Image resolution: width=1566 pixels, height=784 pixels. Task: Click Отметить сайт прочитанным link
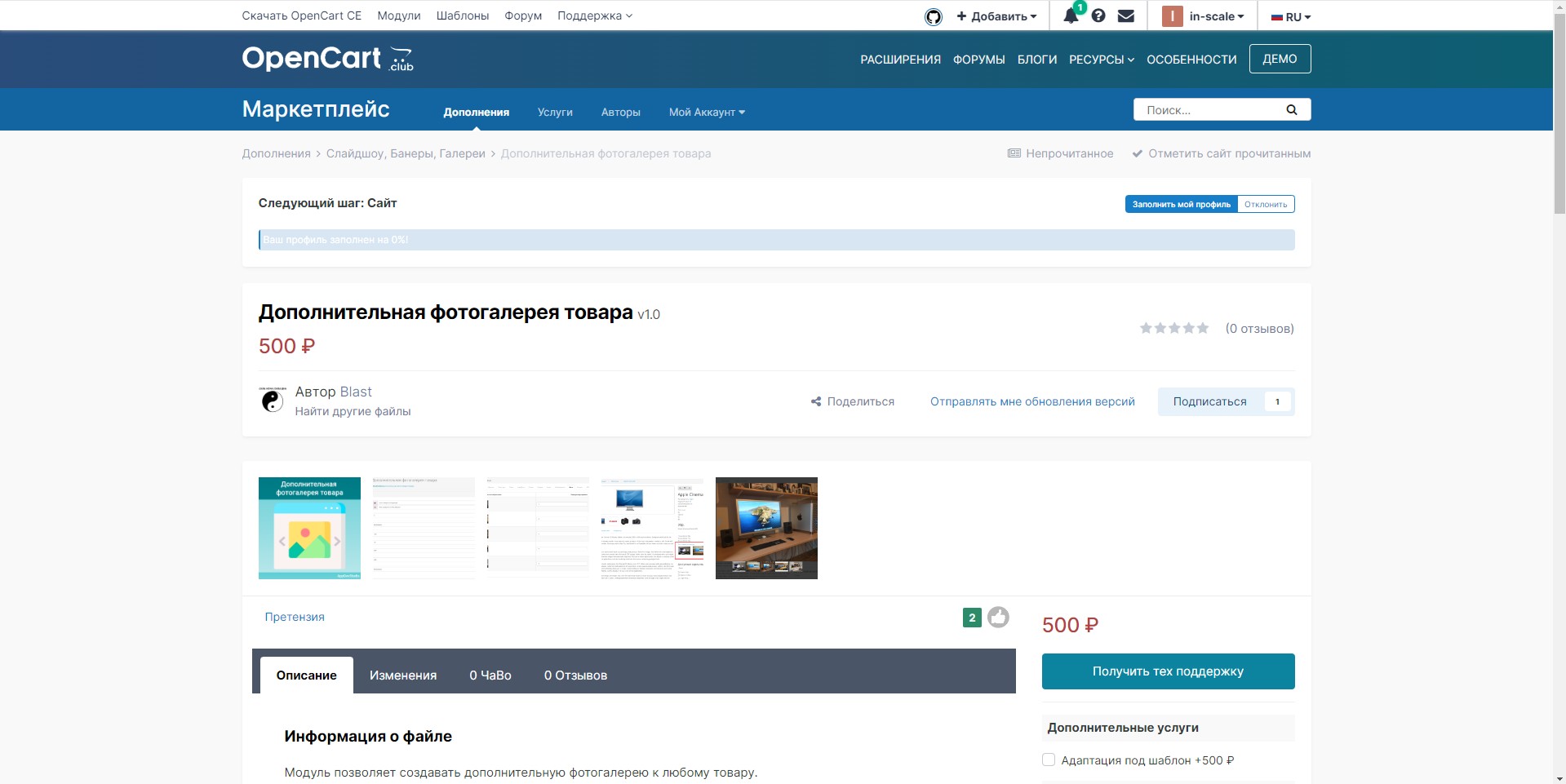(1221, 153)
